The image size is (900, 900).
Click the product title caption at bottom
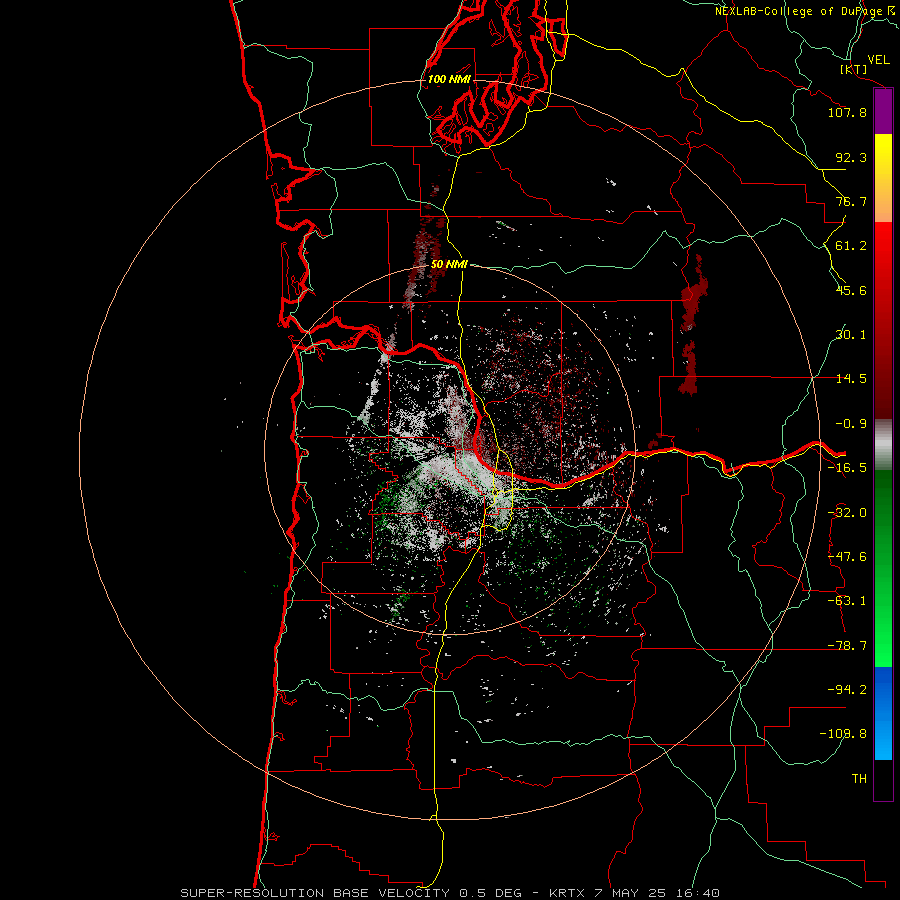pos(449,893)
